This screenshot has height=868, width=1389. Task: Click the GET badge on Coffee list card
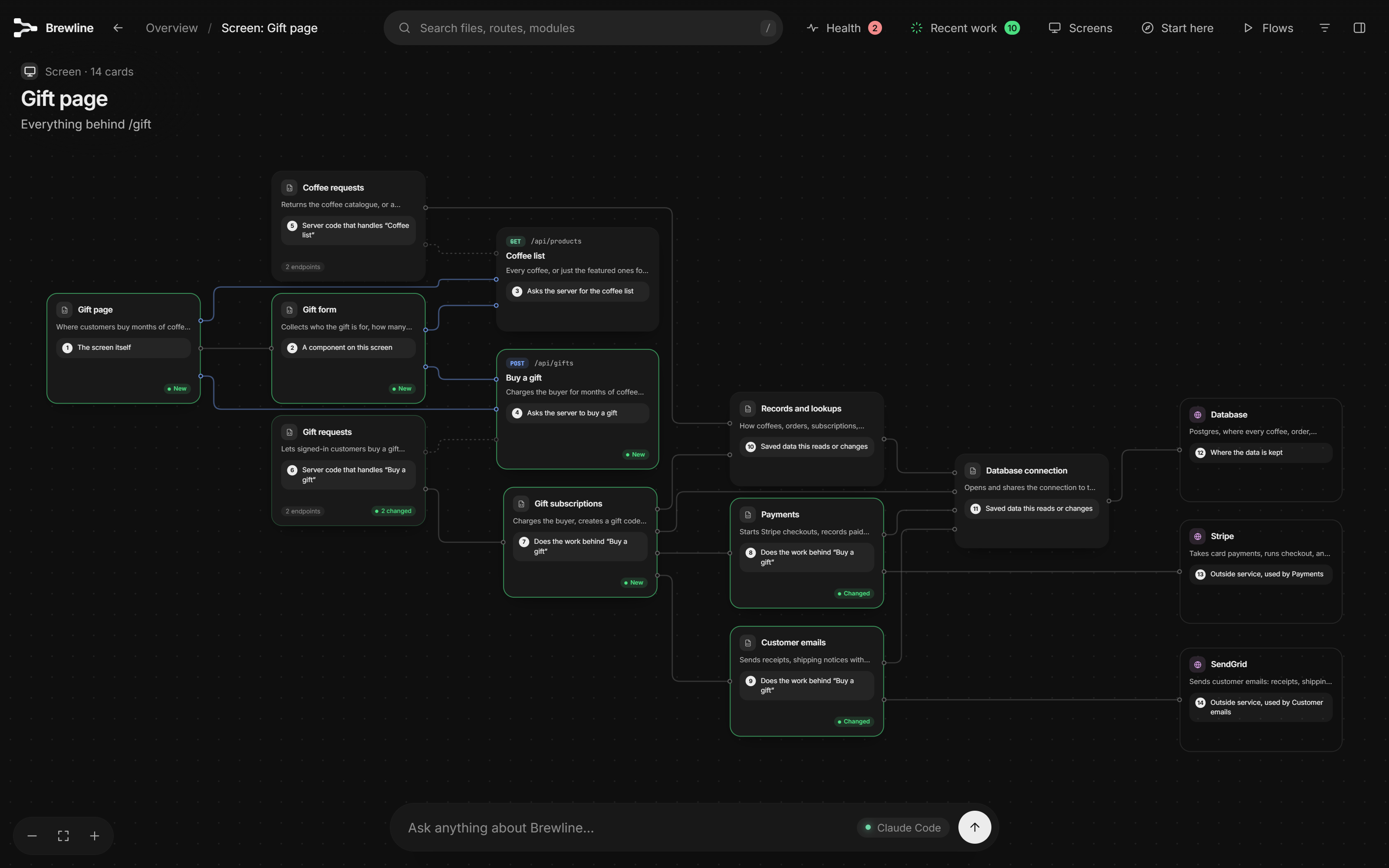(x=515, y=242)
